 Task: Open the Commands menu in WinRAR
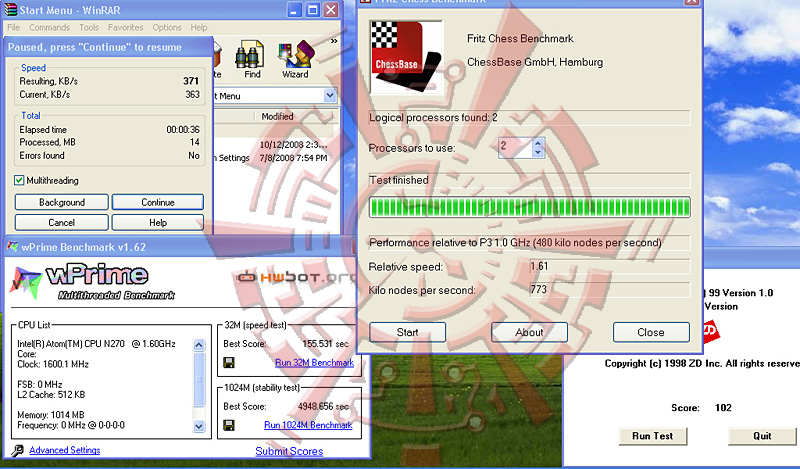pos(49,28)
